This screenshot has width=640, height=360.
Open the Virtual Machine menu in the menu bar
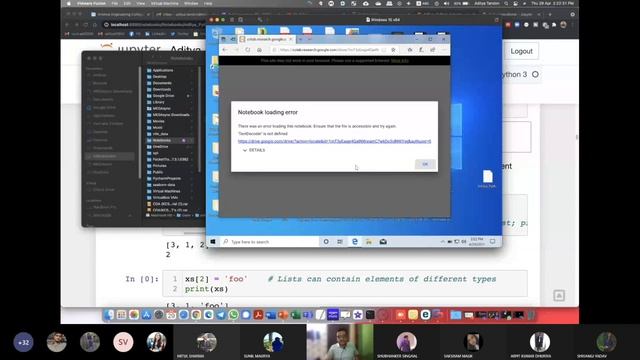pos(165,3)
